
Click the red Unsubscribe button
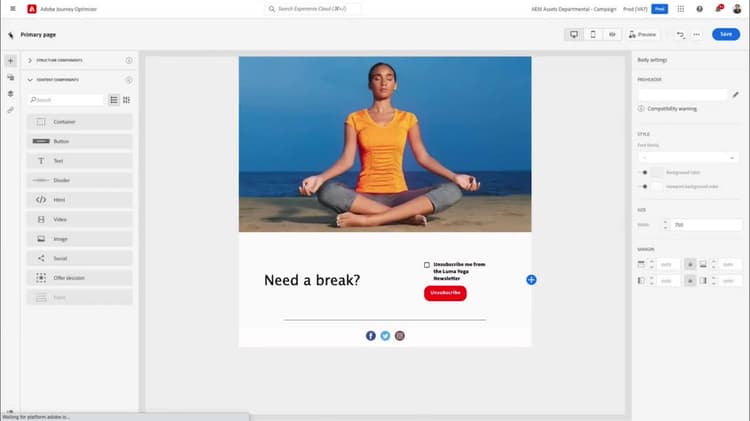coord(445,293)
